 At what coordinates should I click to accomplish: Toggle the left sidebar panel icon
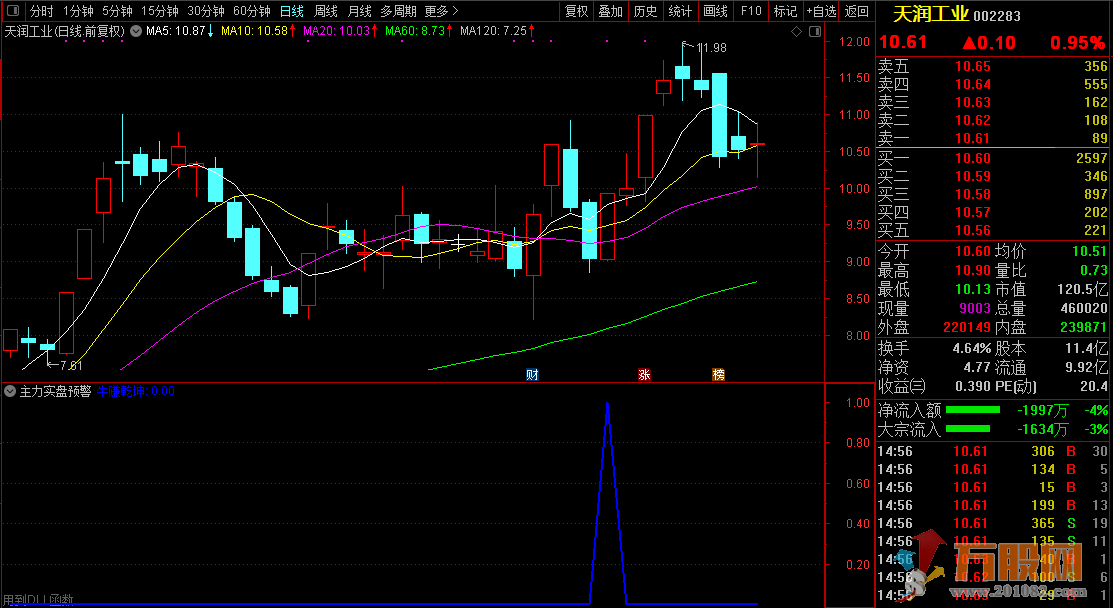(13, 11)
